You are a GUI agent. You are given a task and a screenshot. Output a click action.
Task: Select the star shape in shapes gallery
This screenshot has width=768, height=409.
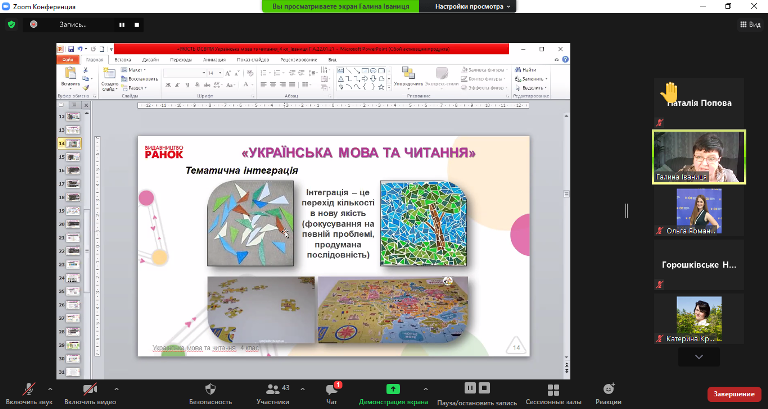381,87
